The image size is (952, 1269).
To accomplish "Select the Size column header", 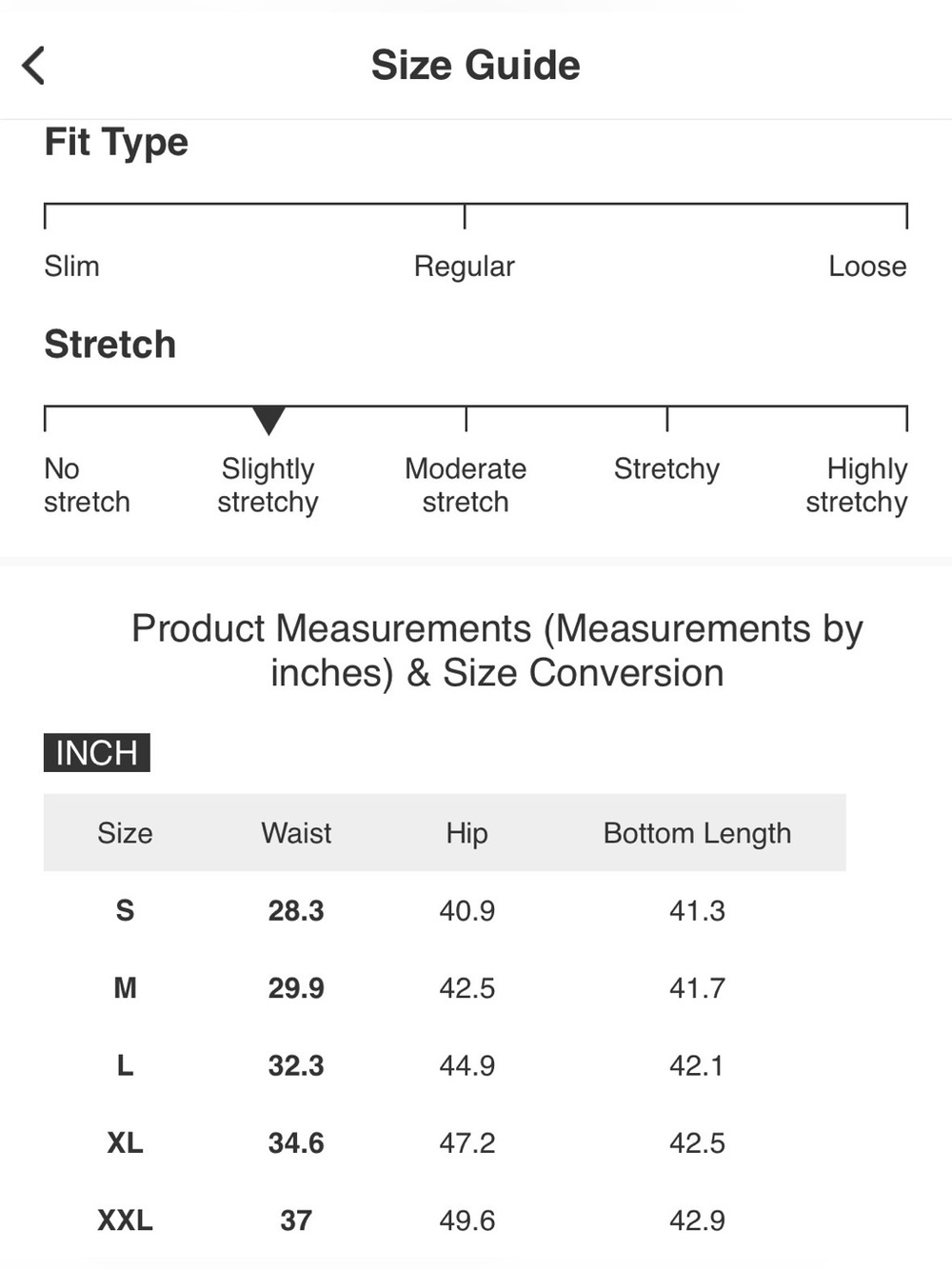I will [x=125, y=833].
